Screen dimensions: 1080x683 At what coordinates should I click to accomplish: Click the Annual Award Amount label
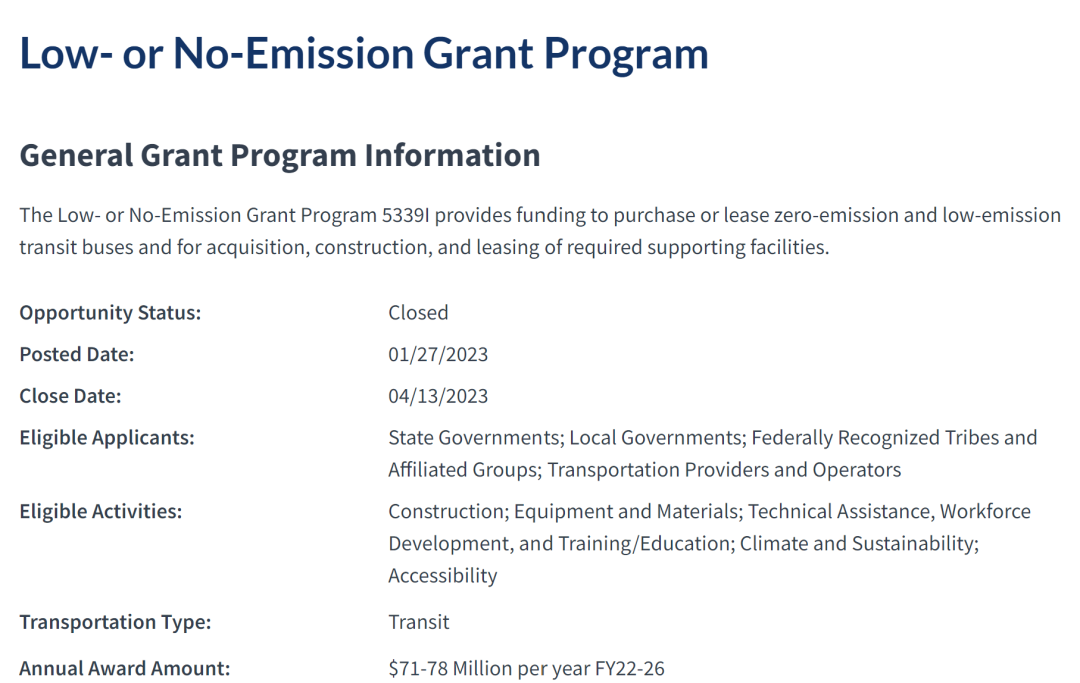pos(125,669)
